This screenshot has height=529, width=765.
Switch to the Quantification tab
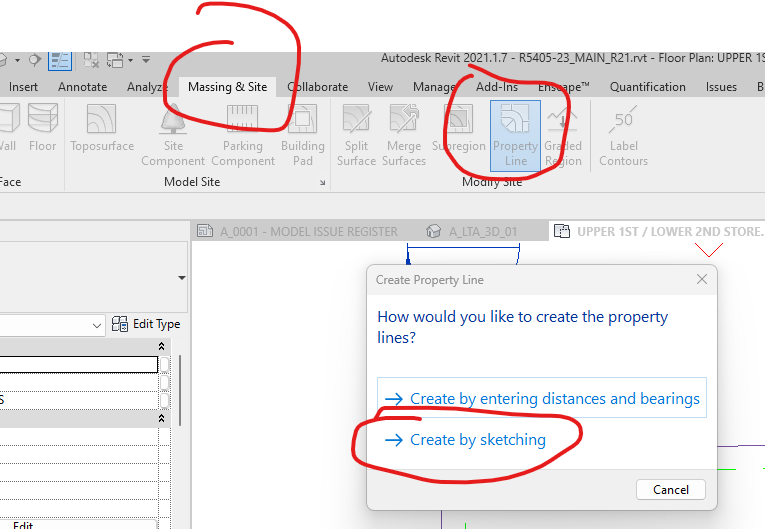point(647,87)
